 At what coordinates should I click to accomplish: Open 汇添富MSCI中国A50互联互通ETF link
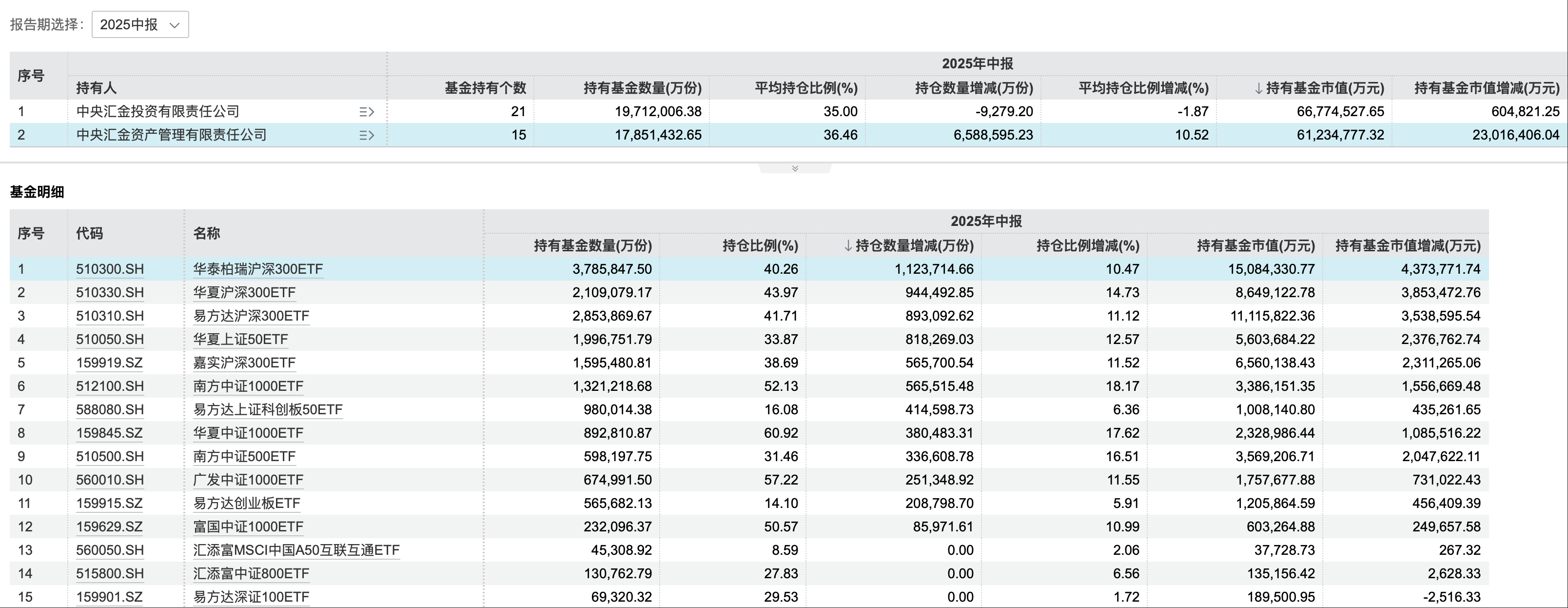tap(296, 550)
